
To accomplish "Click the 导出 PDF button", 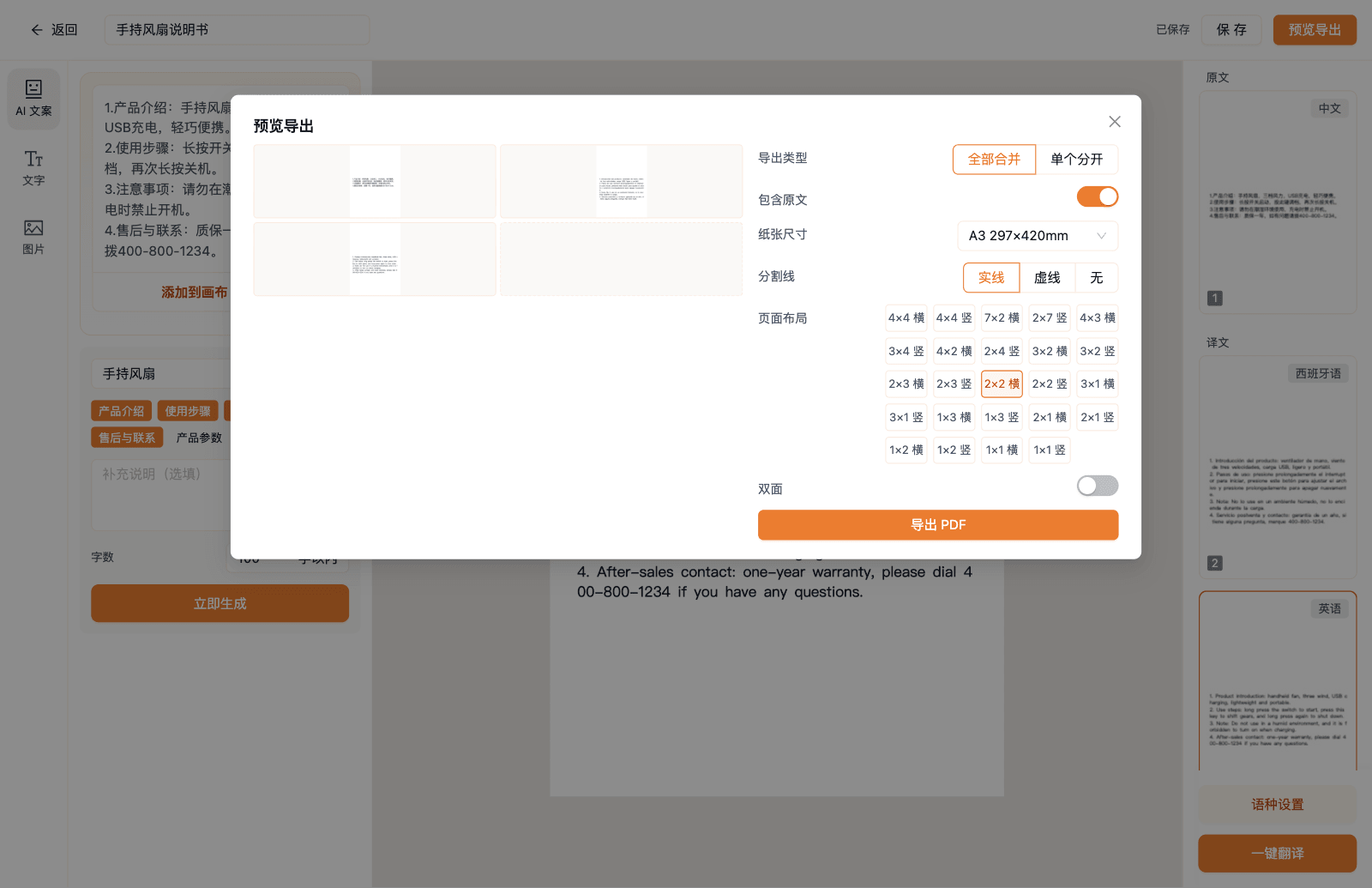I will [x=938, y=525].
